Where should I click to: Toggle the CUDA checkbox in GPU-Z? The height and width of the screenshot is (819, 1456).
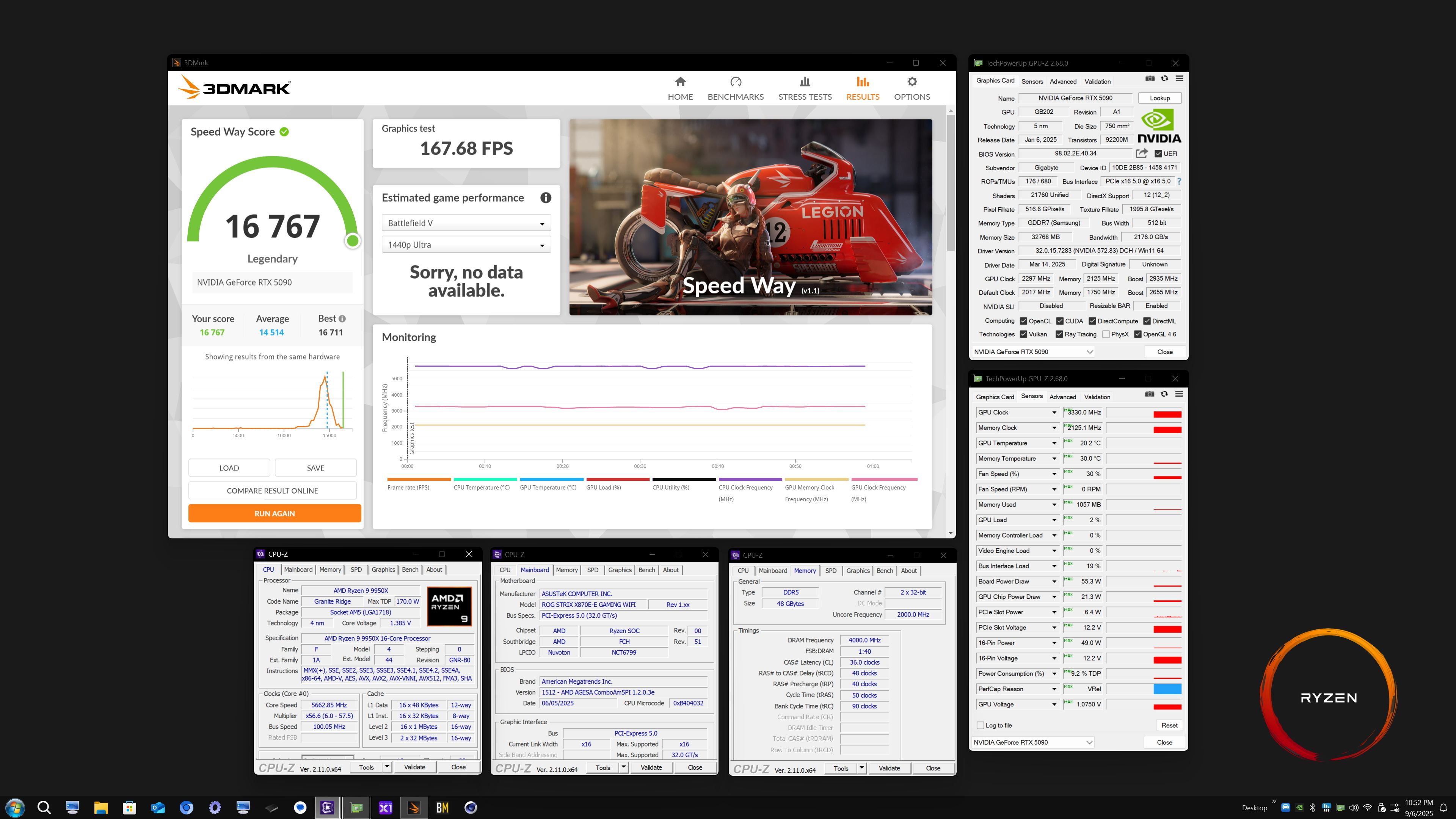[1060, 321]
